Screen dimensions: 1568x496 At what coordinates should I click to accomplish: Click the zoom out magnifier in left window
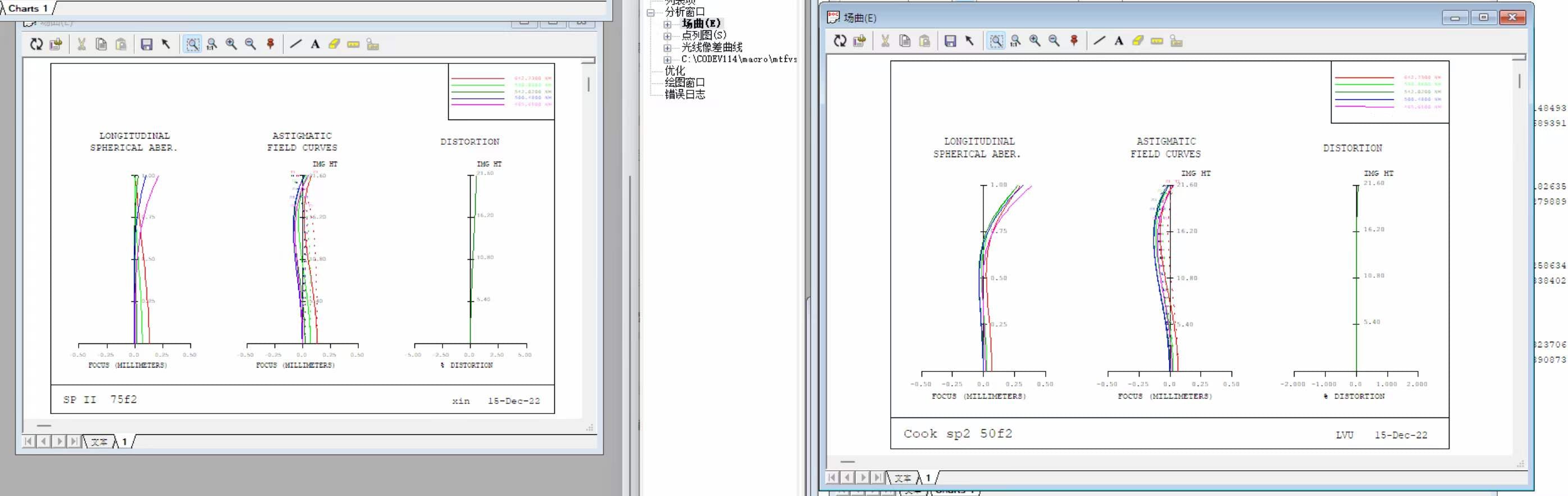pos(250,44)
